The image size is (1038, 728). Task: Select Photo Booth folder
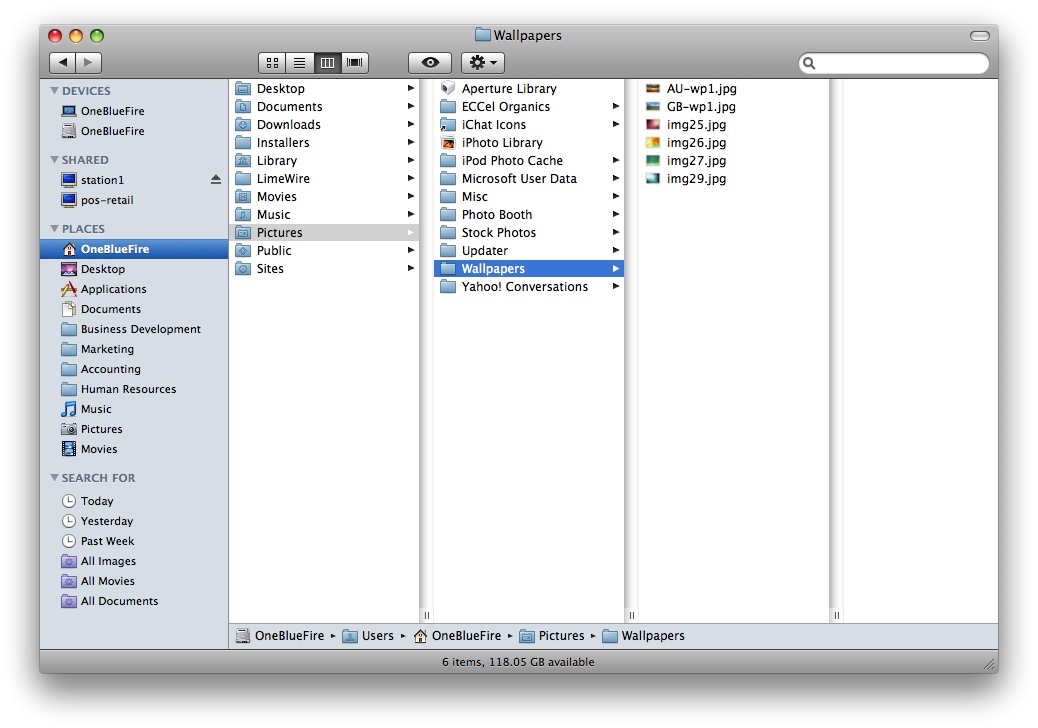tap(529, 214)
